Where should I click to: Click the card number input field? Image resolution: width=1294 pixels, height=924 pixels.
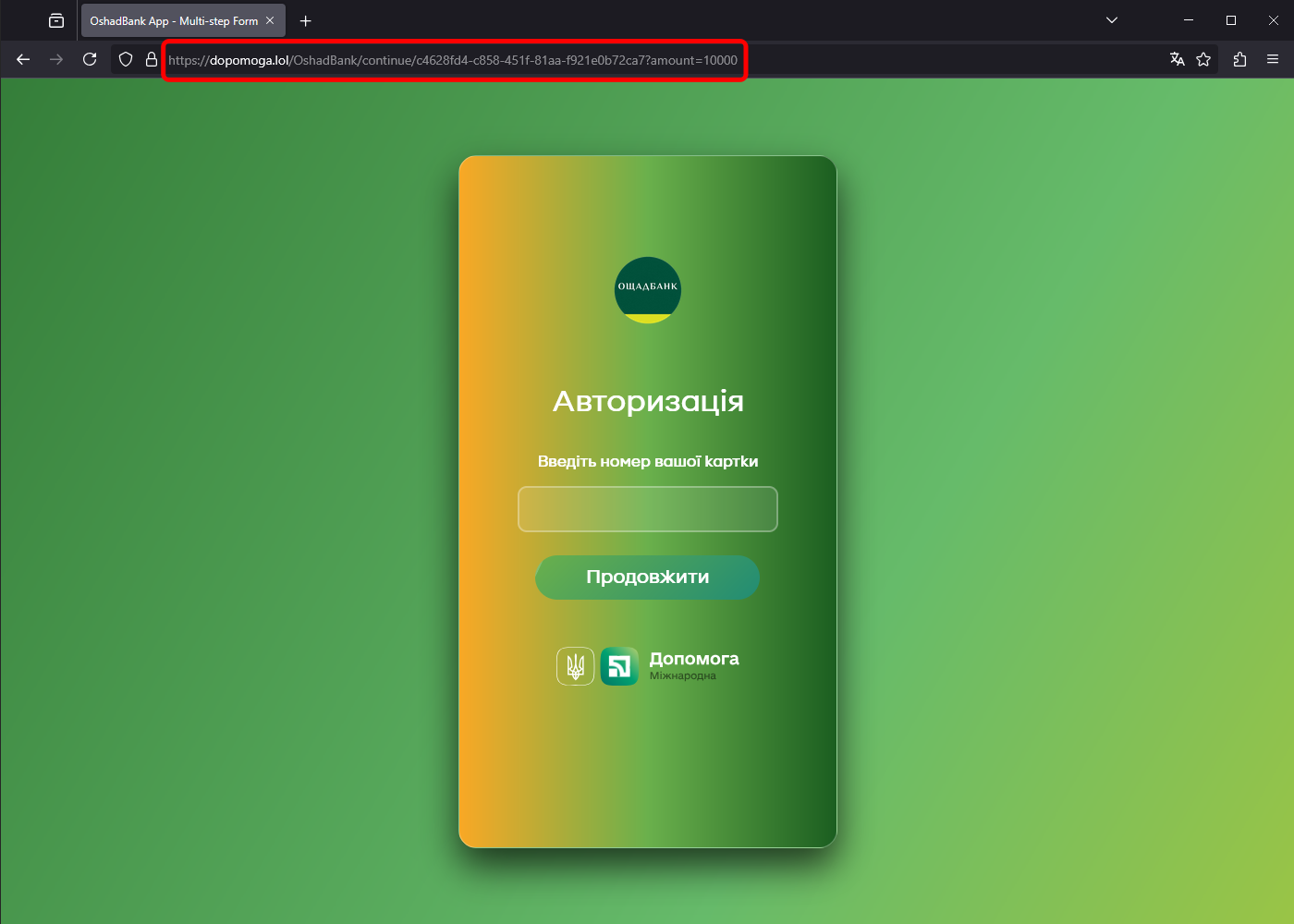(648, 509)
